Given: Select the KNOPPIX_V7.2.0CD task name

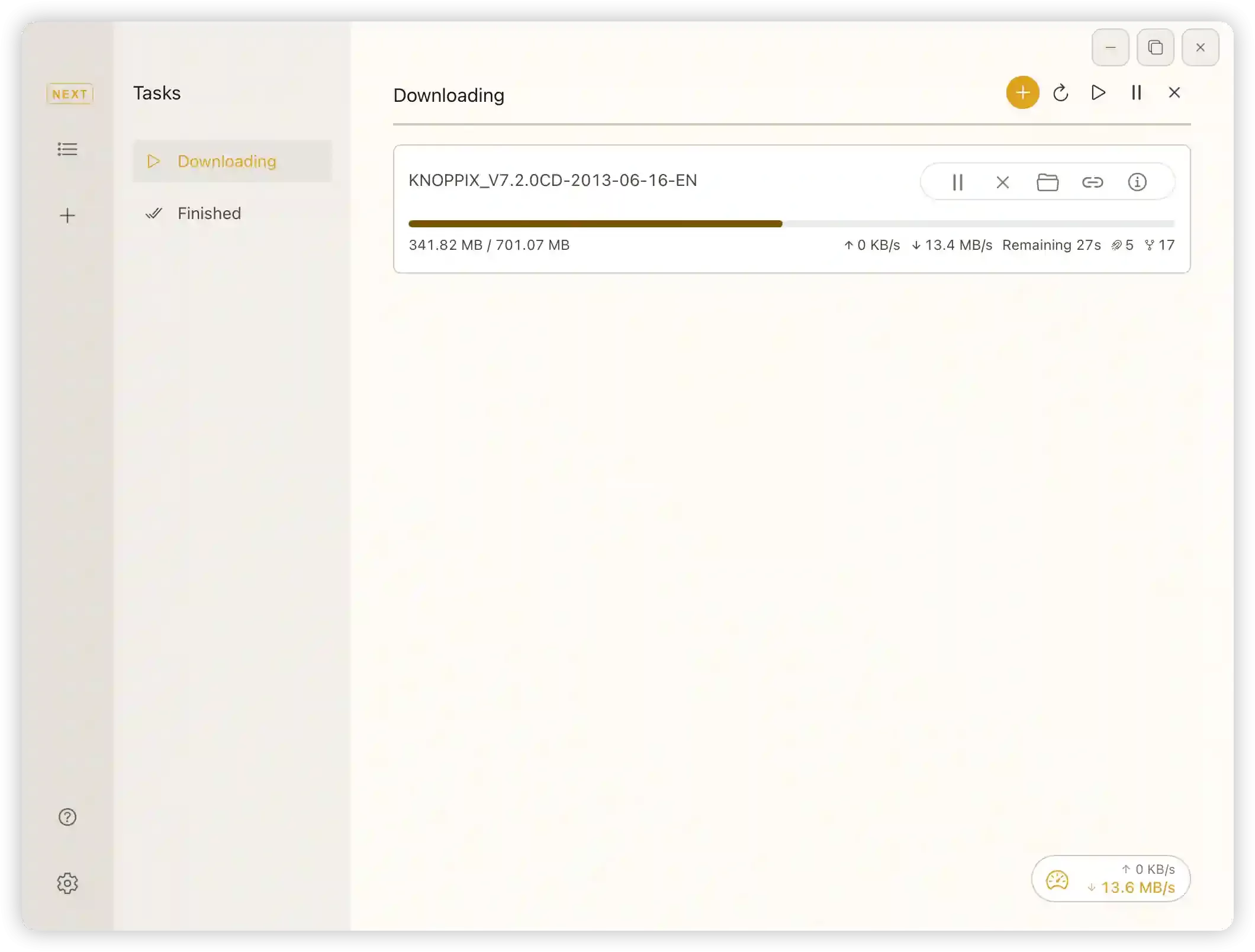Looking at the screenshot, I should pyautogui.click(x=552, y=181).
